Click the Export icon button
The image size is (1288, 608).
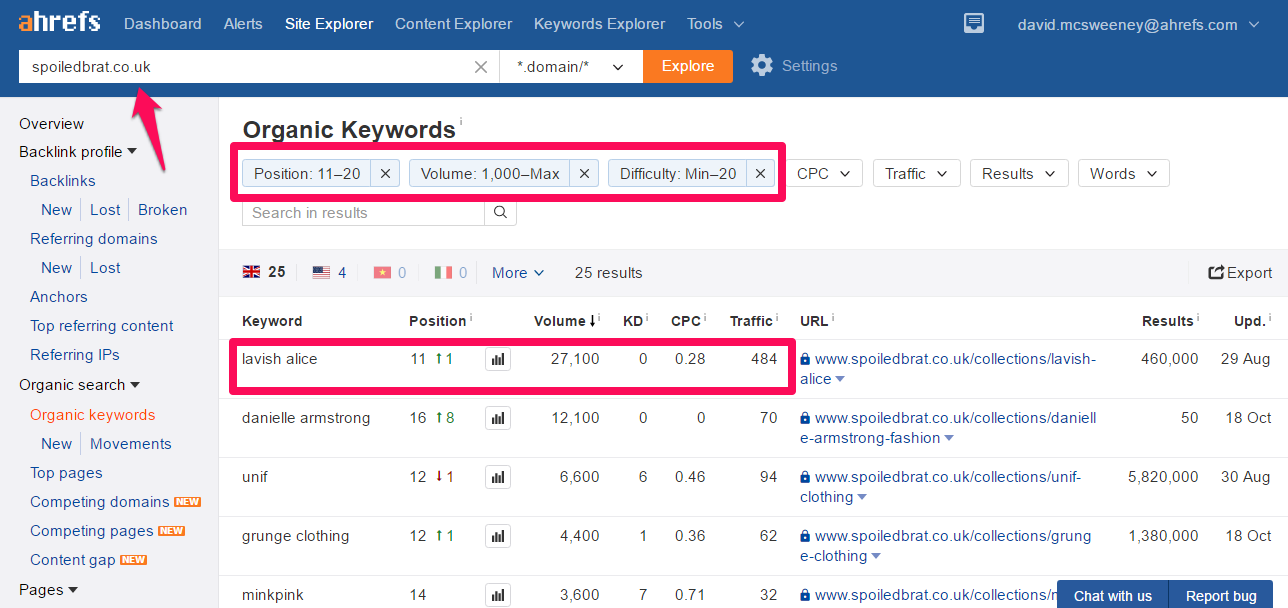click(1240, 273)
